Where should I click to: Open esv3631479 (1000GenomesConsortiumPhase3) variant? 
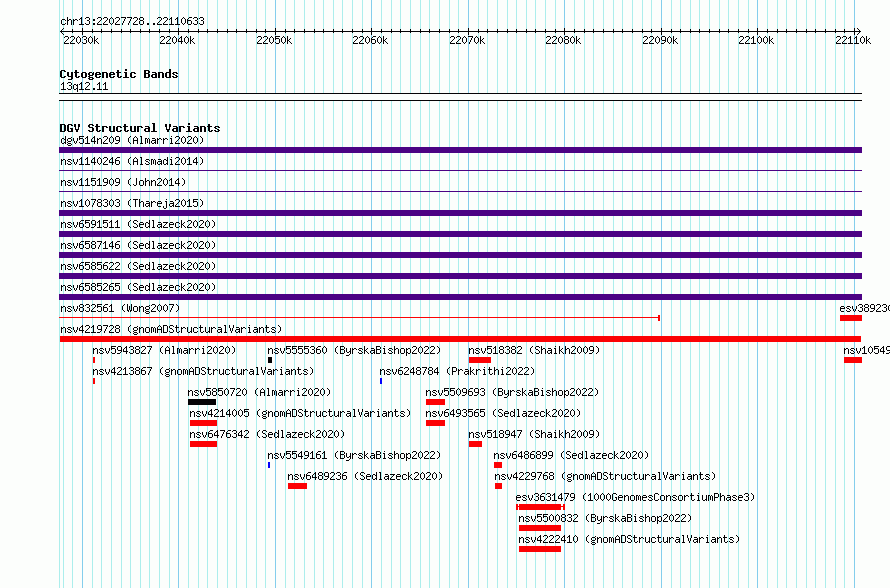(x=635, y=497)
